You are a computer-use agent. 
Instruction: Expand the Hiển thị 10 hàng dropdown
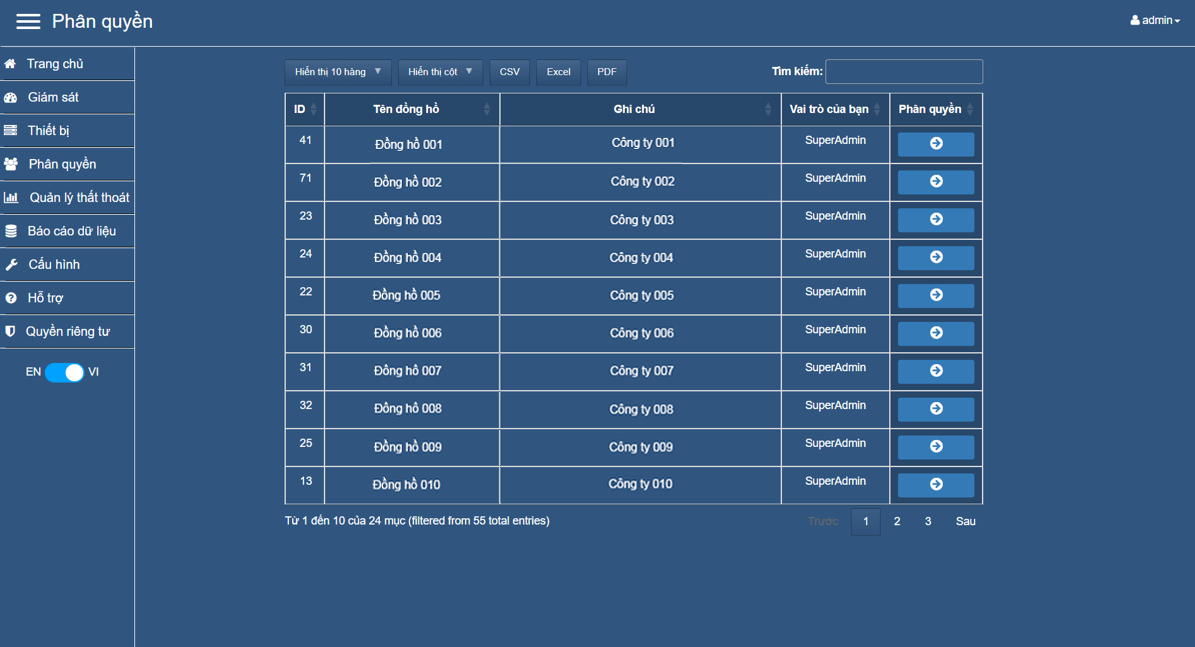(338, 72)
